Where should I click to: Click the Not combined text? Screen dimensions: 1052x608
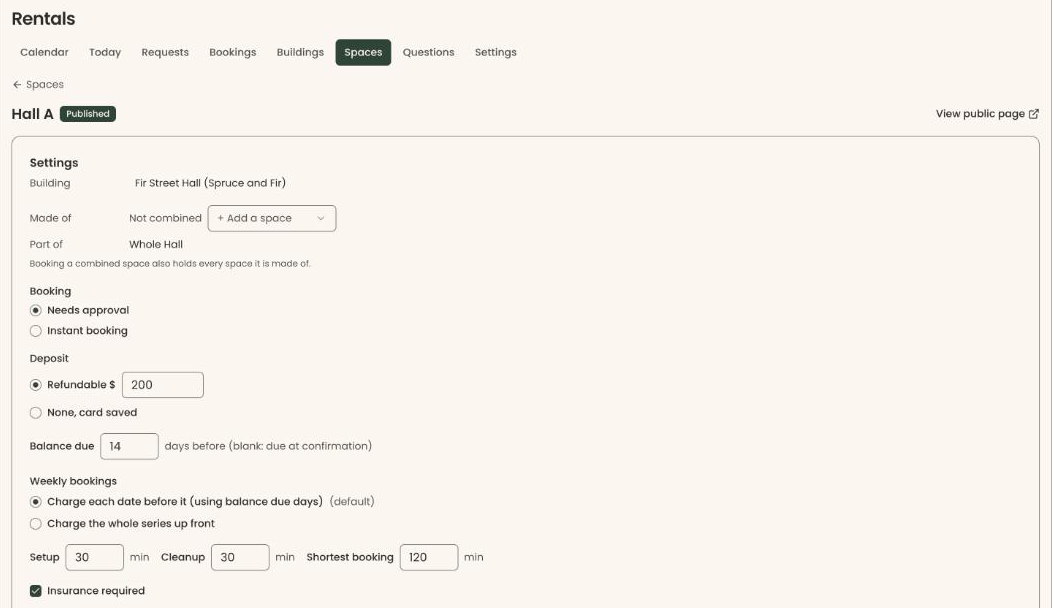pos(165,218)
